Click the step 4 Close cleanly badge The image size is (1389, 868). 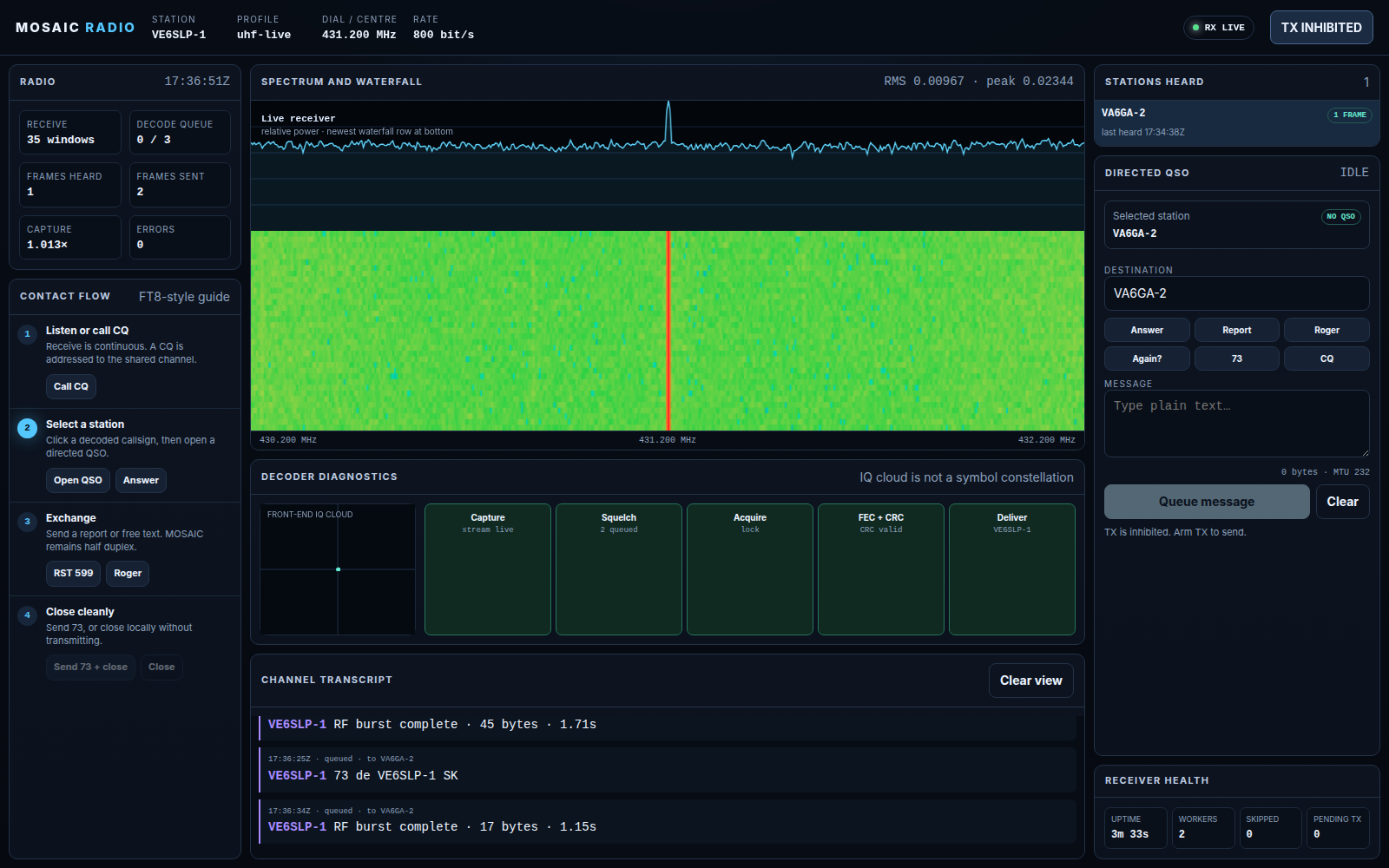pos(27,615)
